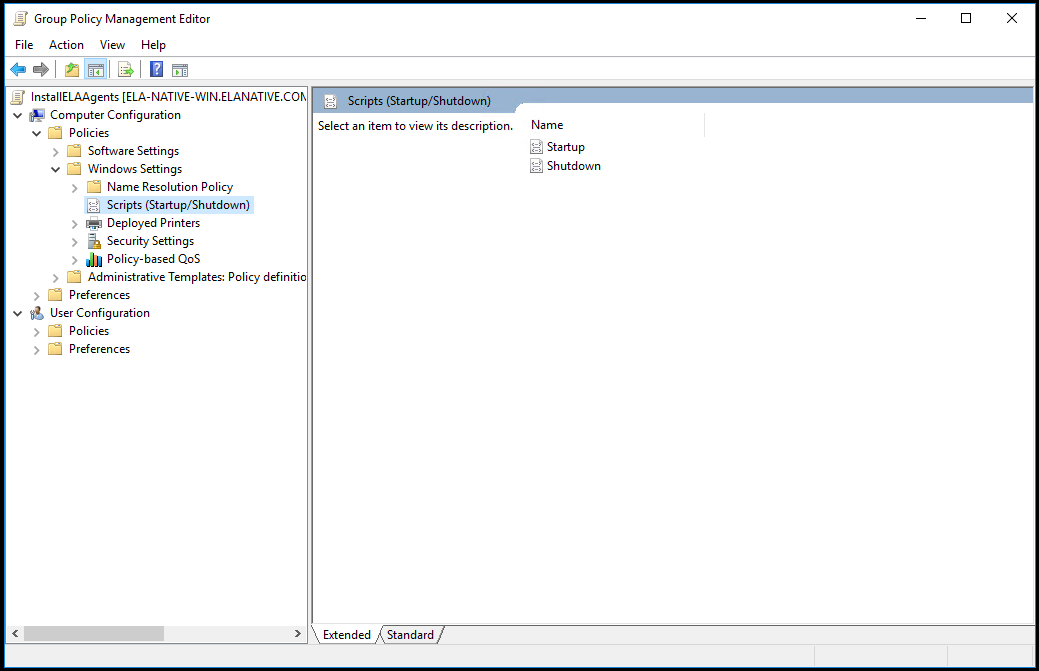Viewport: 1039px width, 671px height.
Task: Click the Forward arrow toolbar icon
Action: (x=41, y=70)
